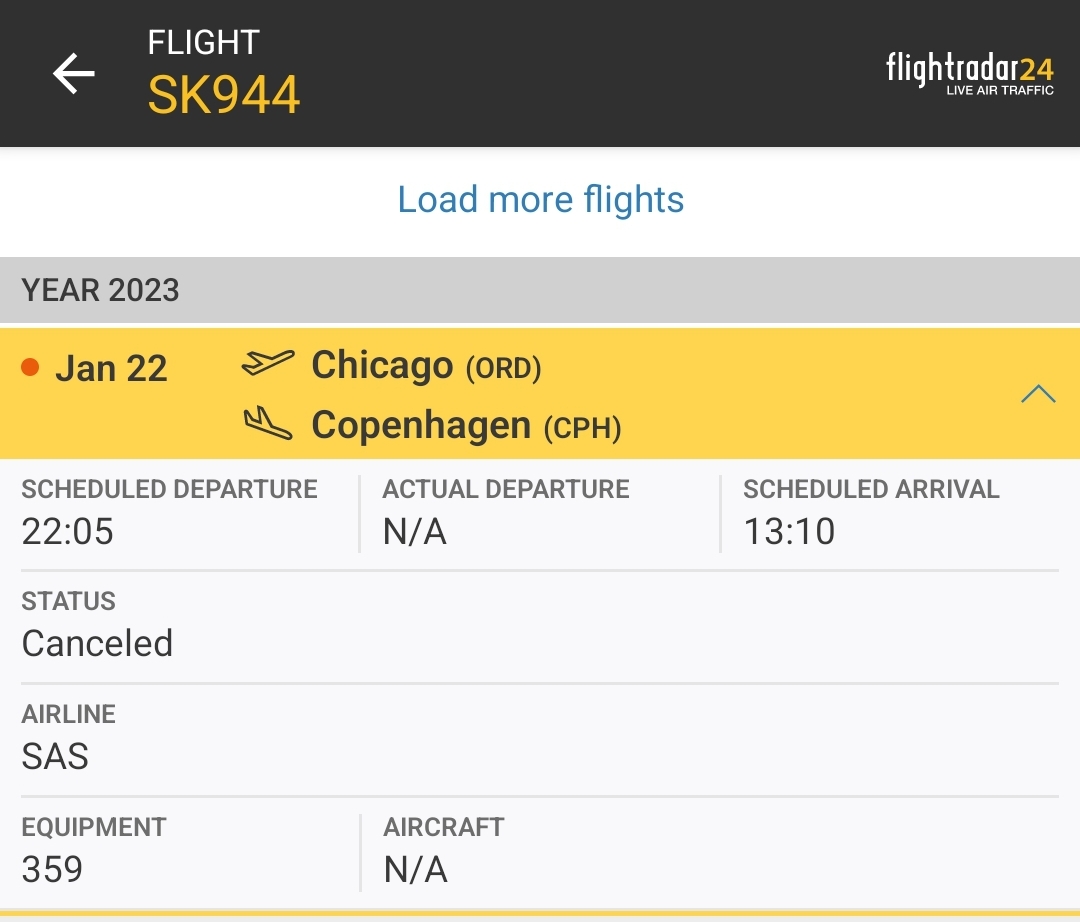
Task: Open the flightradar24 logo
Action: click(x=969, y=72)
